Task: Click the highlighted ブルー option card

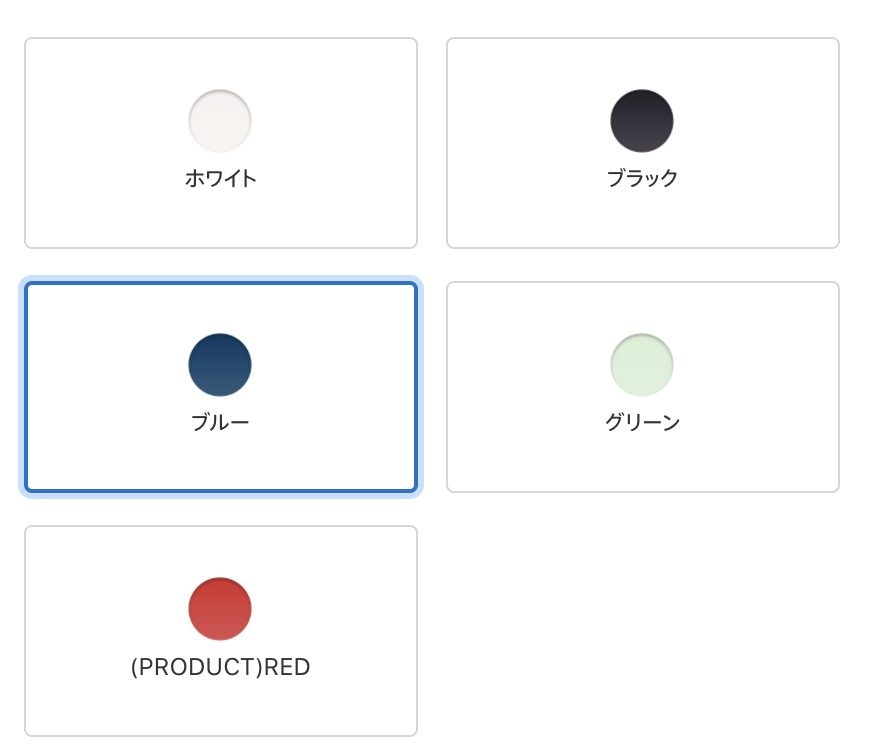Action: (221, 387)
